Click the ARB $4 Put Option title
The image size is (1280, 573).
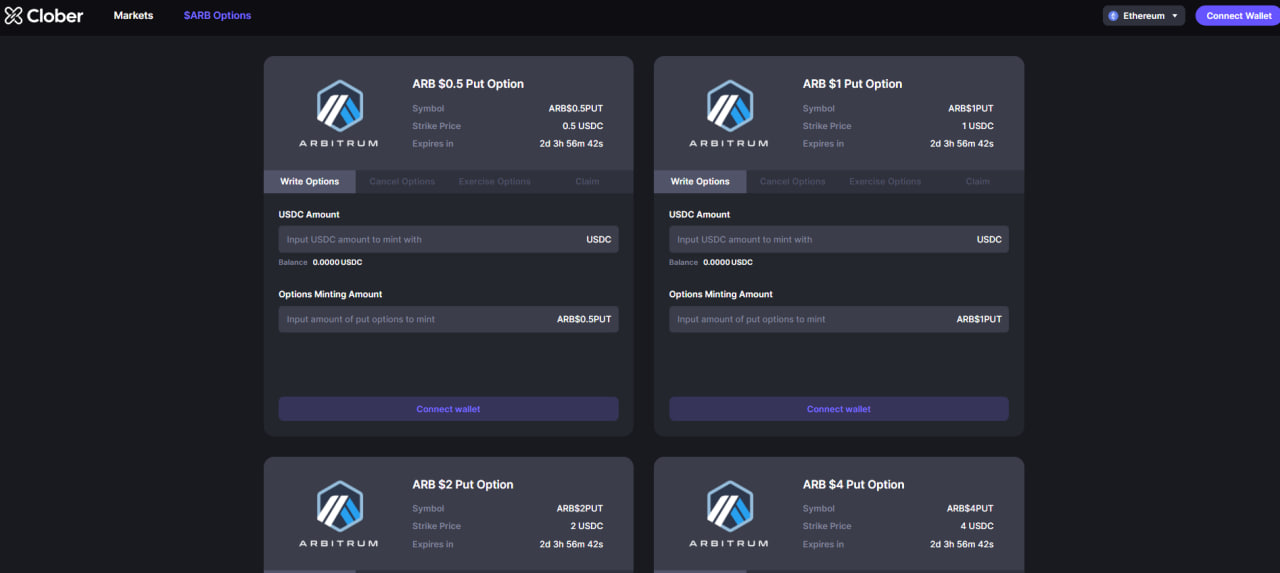point(853,484)
